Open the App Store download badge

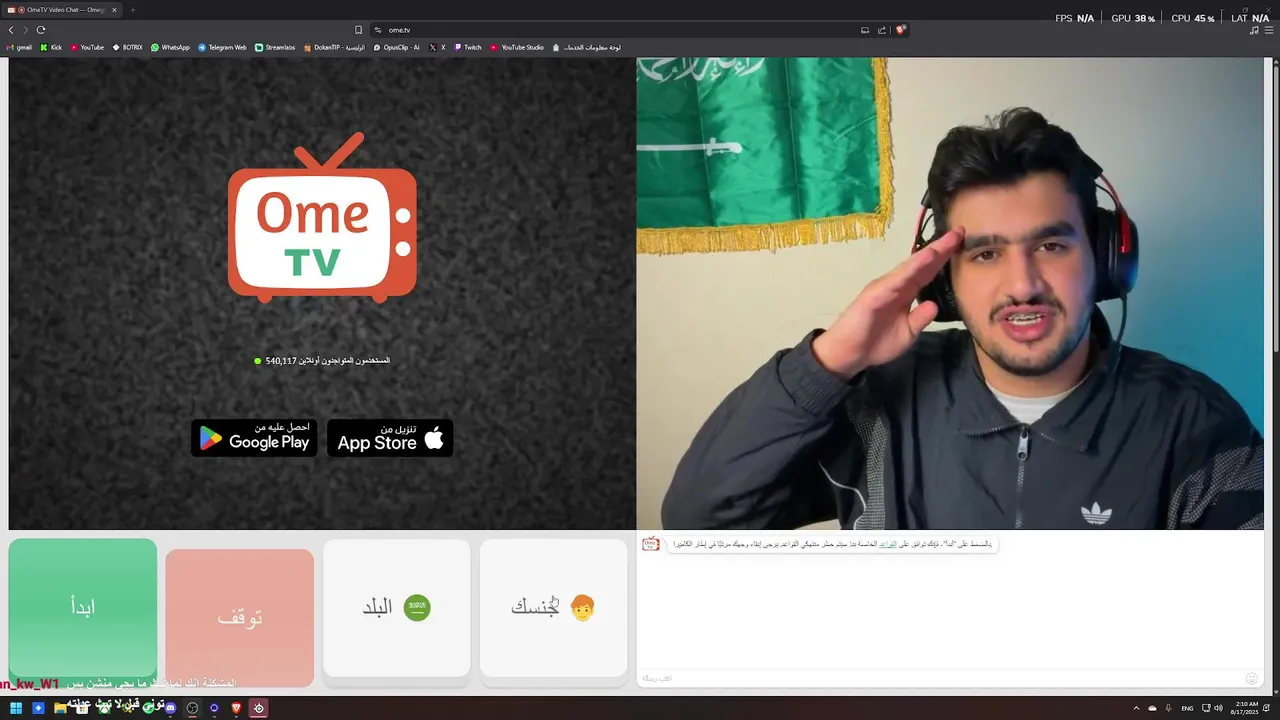(390, 438)
